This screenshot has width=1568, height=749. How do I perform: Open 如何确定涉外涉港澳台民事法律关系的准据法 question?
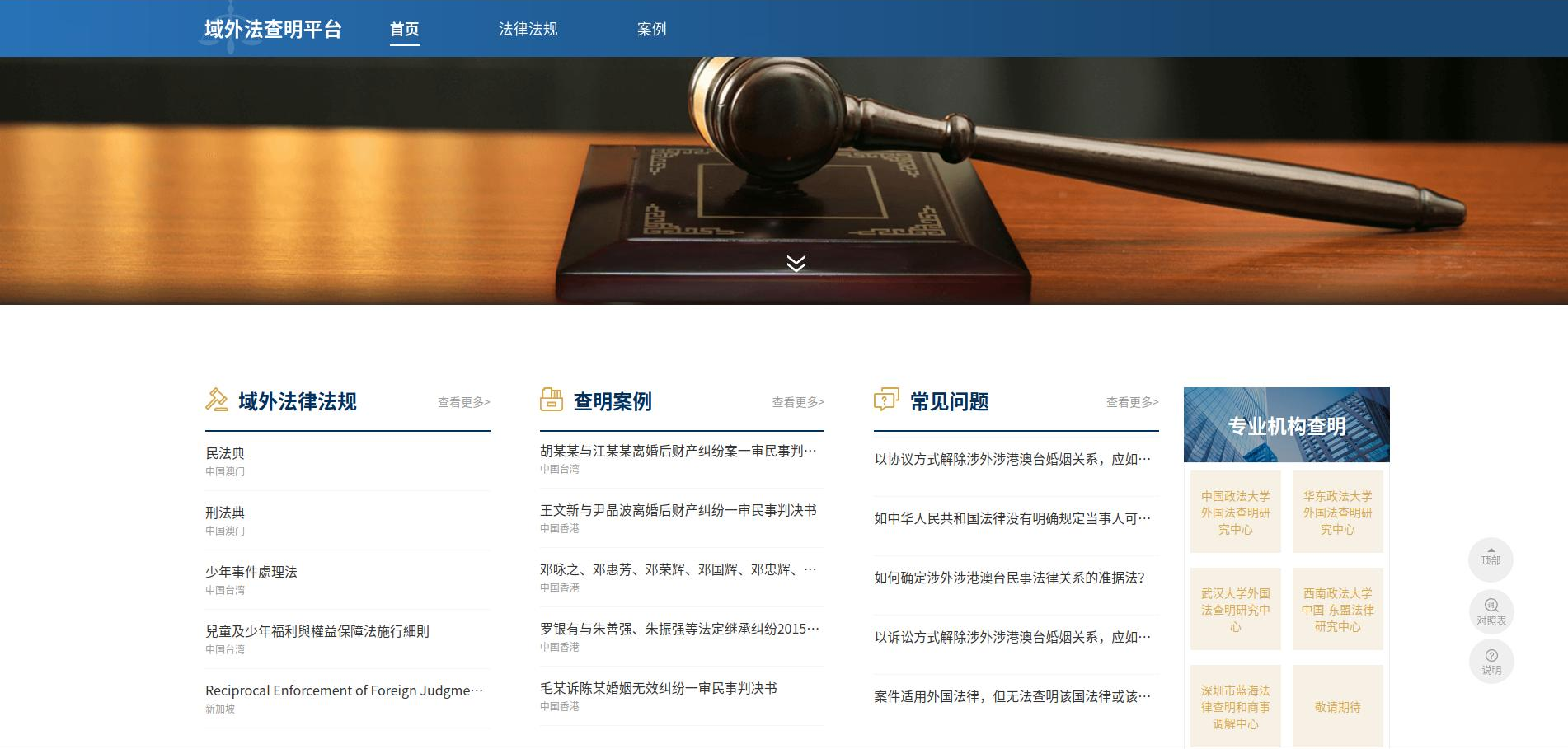pos(1007,578)
